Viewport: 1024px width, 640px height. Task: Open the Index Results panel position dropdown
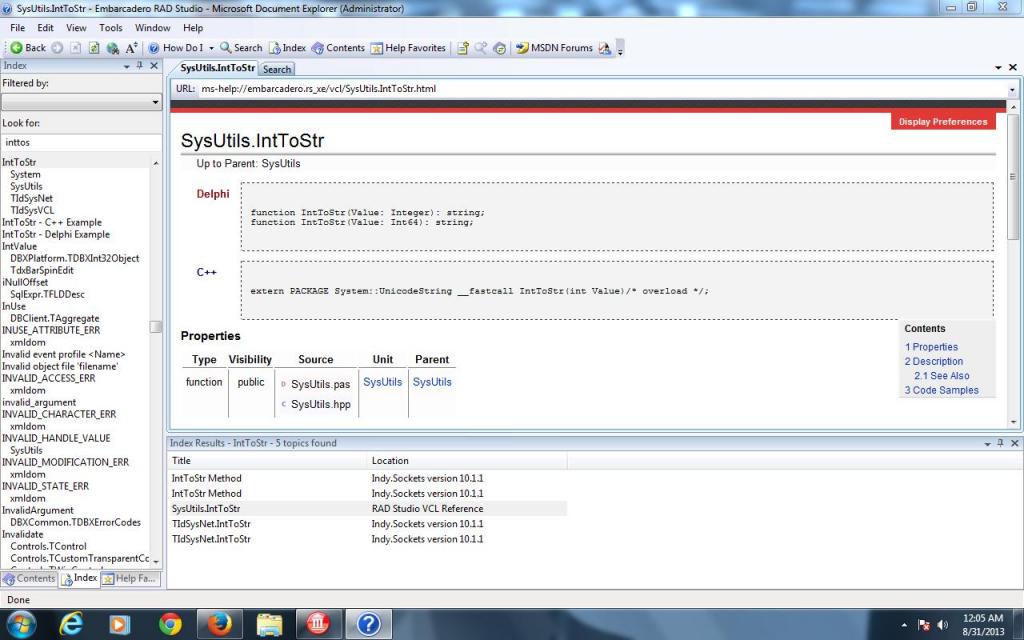click(987, 443)
